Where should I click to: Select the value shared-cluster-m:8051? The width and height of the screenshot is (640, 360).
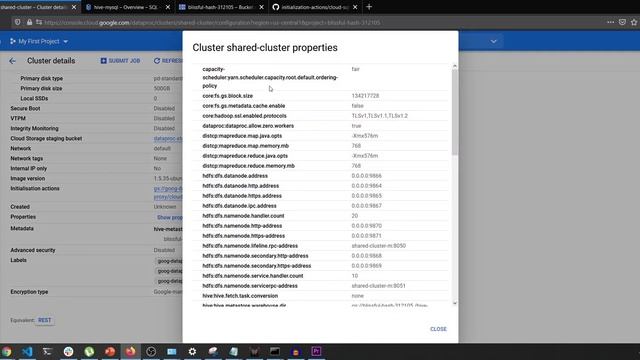coord(378,286)
